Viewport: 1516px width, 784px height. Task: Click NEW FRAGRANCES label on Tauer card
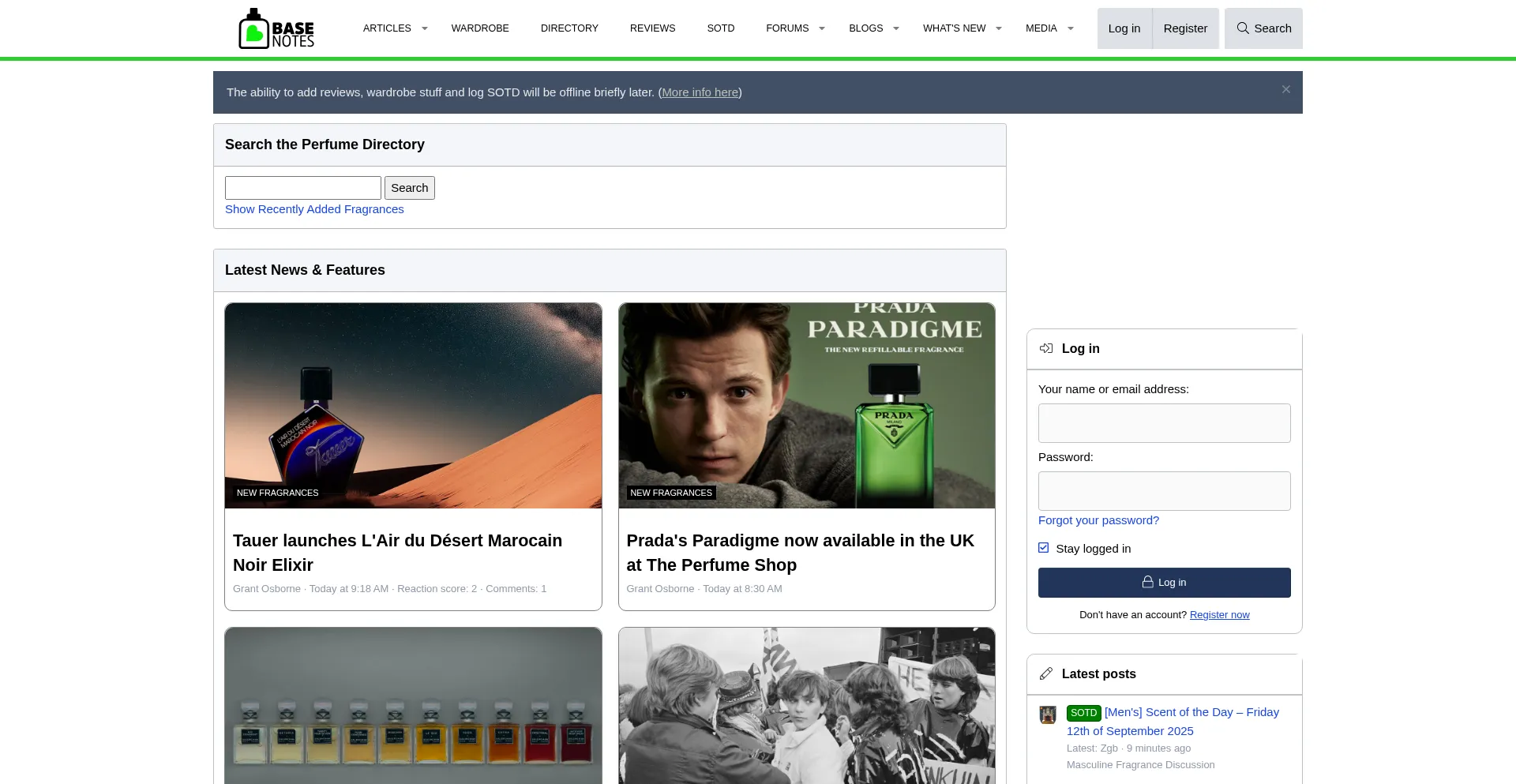tap(278, 493)
